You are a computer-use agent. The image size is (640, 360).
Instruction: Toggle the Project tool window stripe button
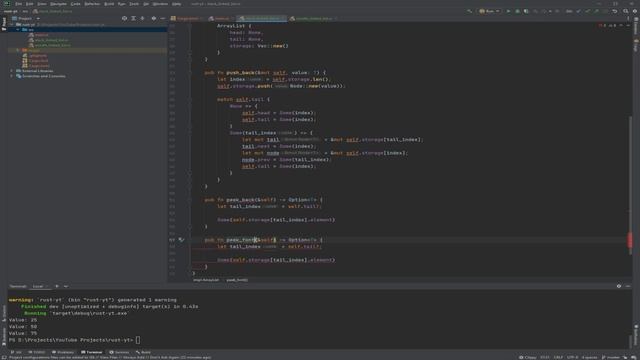tap(4, 24)
